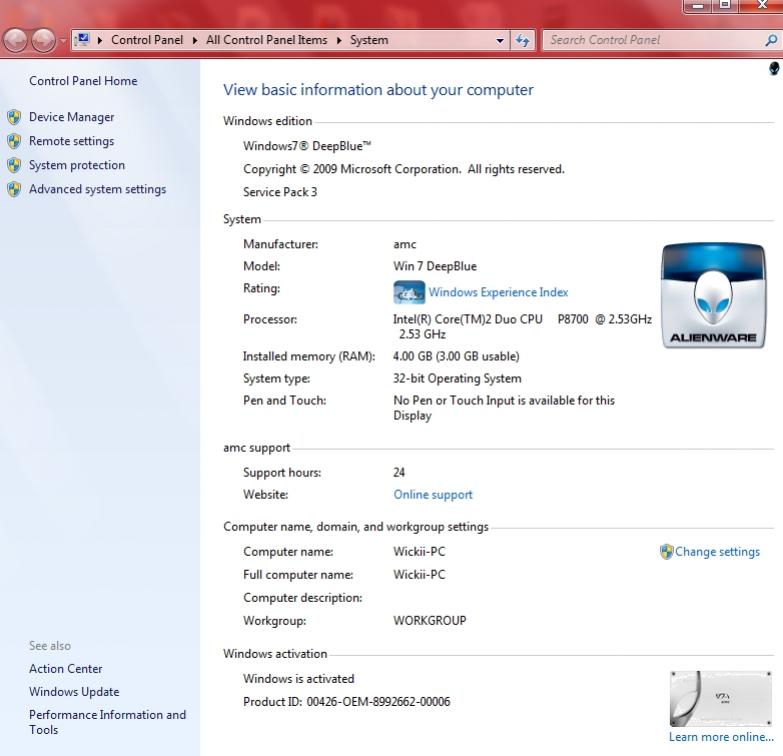Click the 32-bit Operating System text

(x=457, y=378)
